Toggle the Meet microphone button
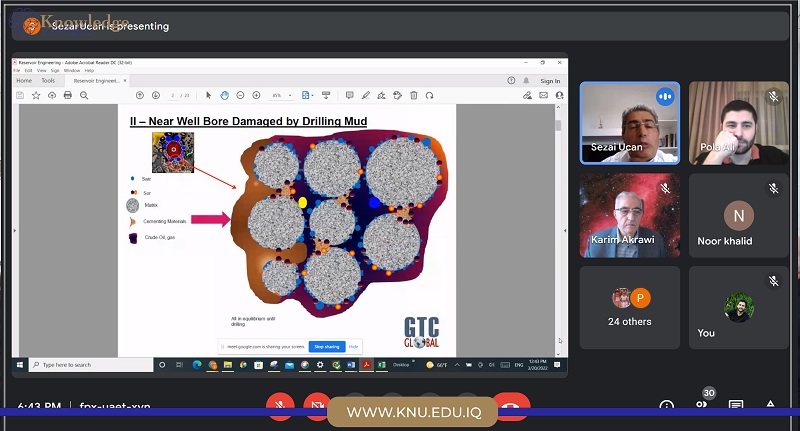The image size is (800, 431). click(280, 405)
